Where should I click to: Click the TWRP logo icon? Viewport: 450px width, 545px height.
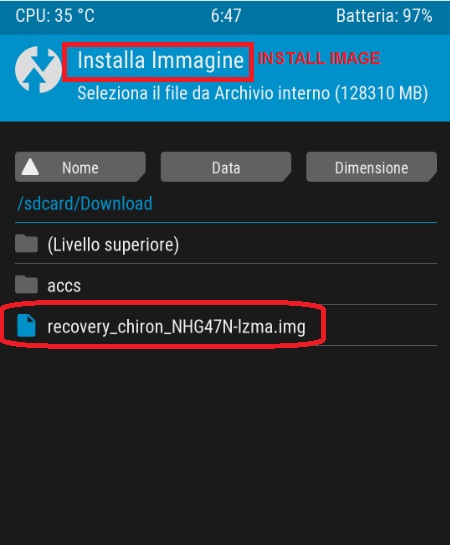(38, 70)
